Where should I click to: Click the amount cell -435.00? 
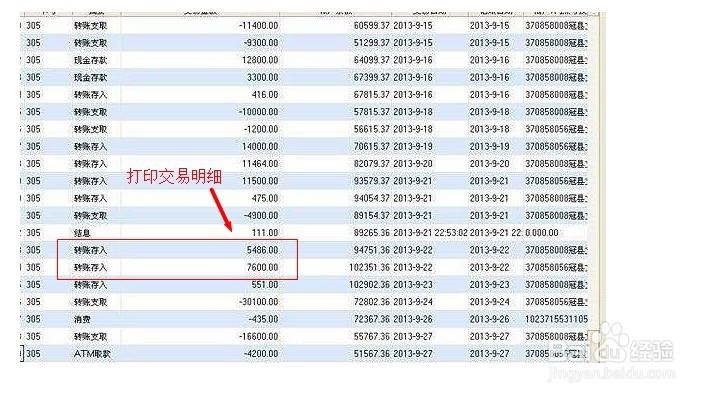point(263,320)
